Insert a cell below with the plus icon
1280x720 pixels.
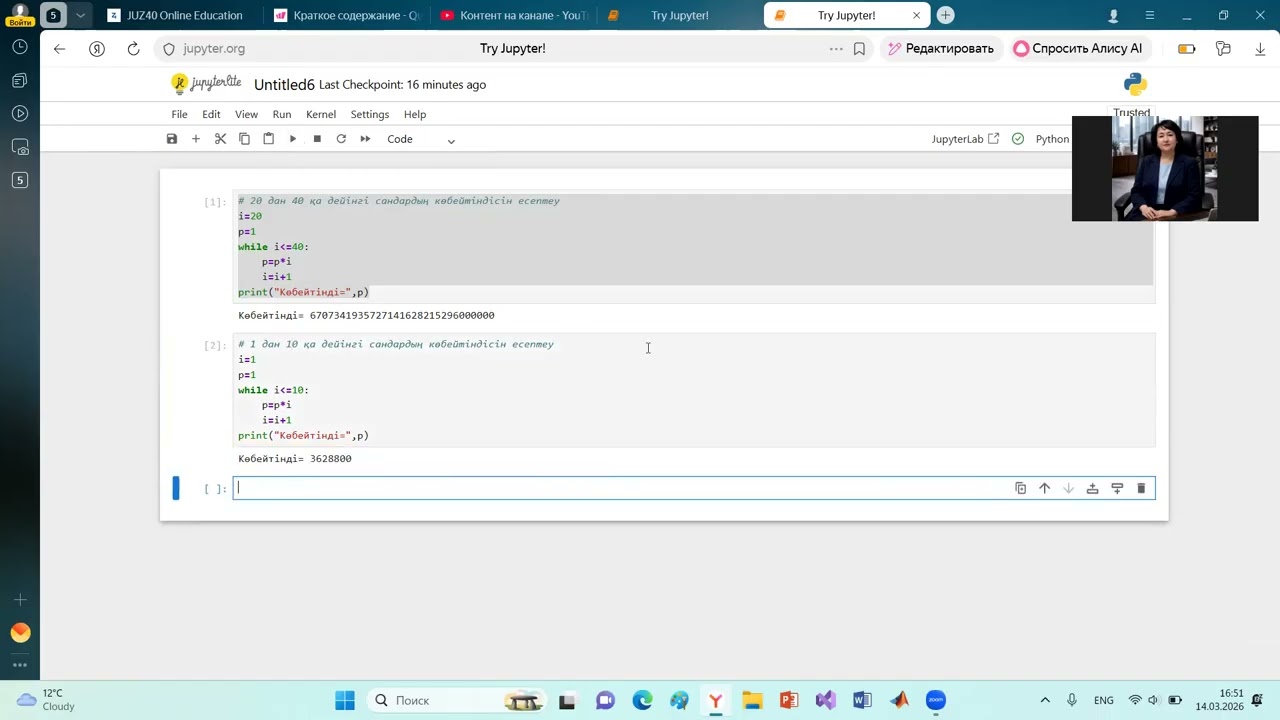(x=196, y=139)
